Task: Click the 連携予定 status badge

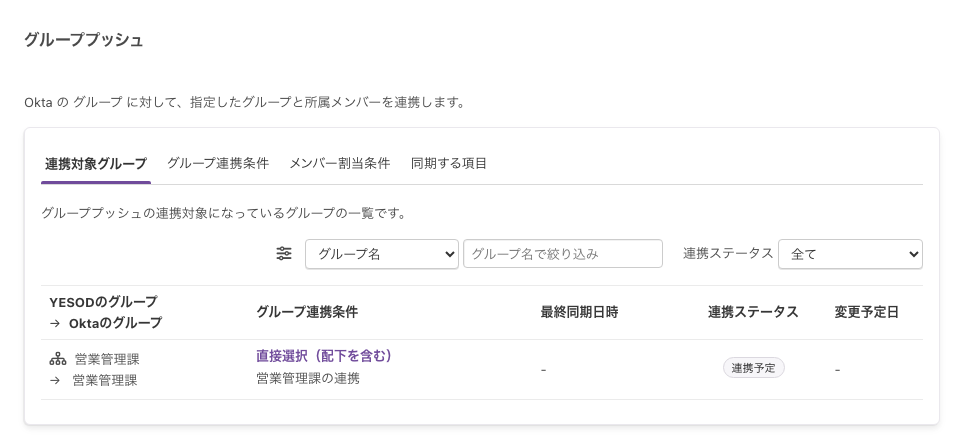Action: point(754,368)
